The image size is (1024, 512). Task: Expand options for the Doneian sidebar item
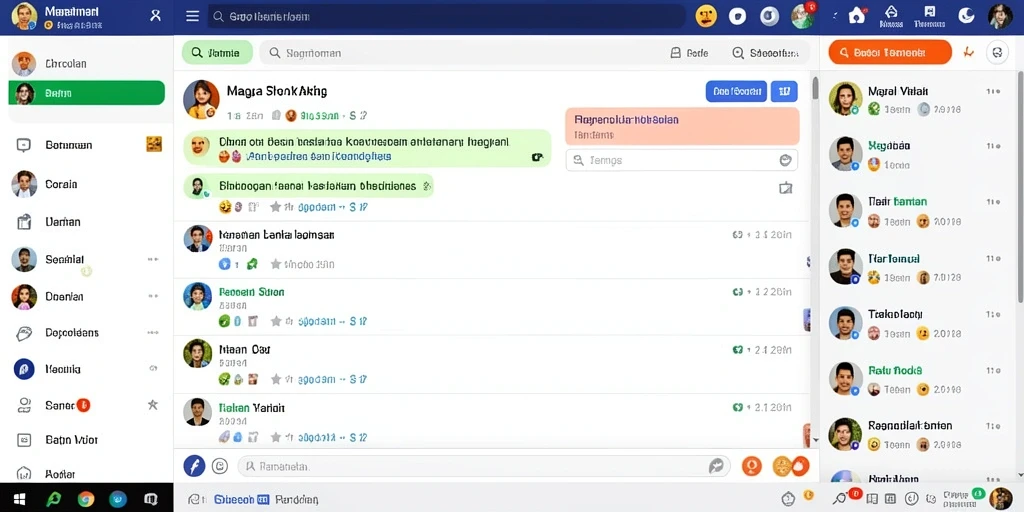pyautogui.click(x=153, y=296)
